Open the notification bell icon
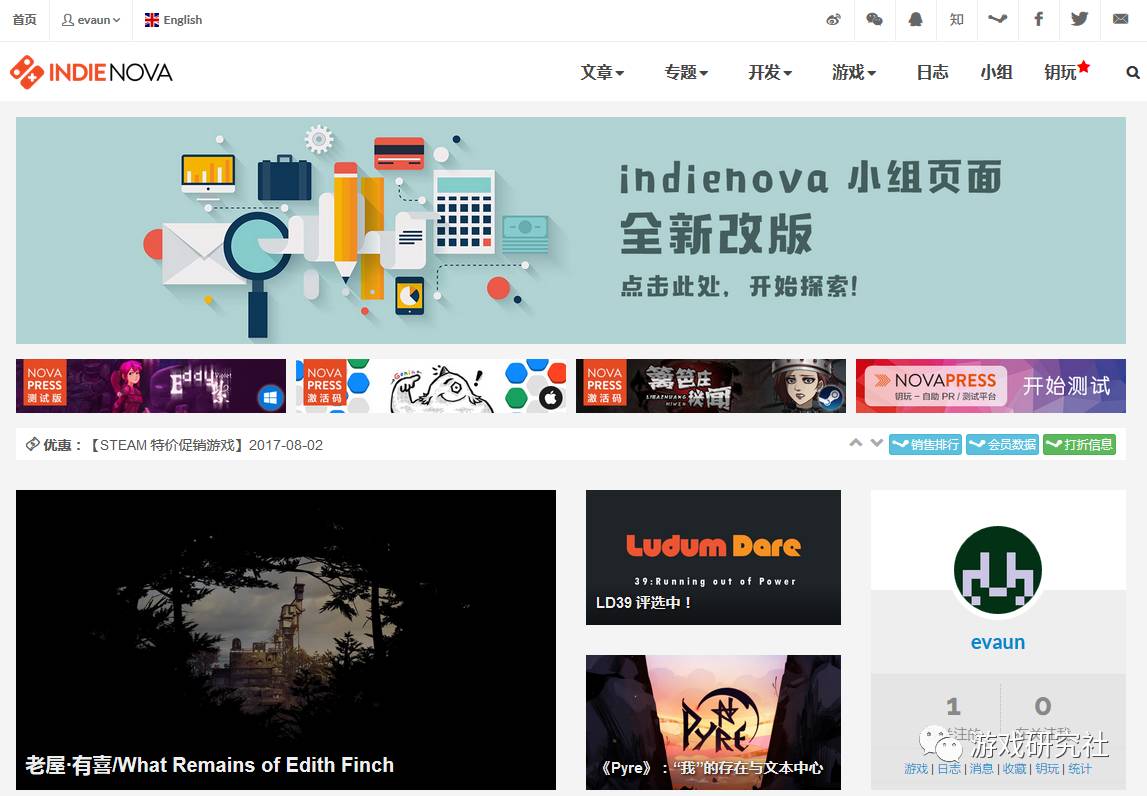This screenshot has width=1147, height=796. [915, 20]
